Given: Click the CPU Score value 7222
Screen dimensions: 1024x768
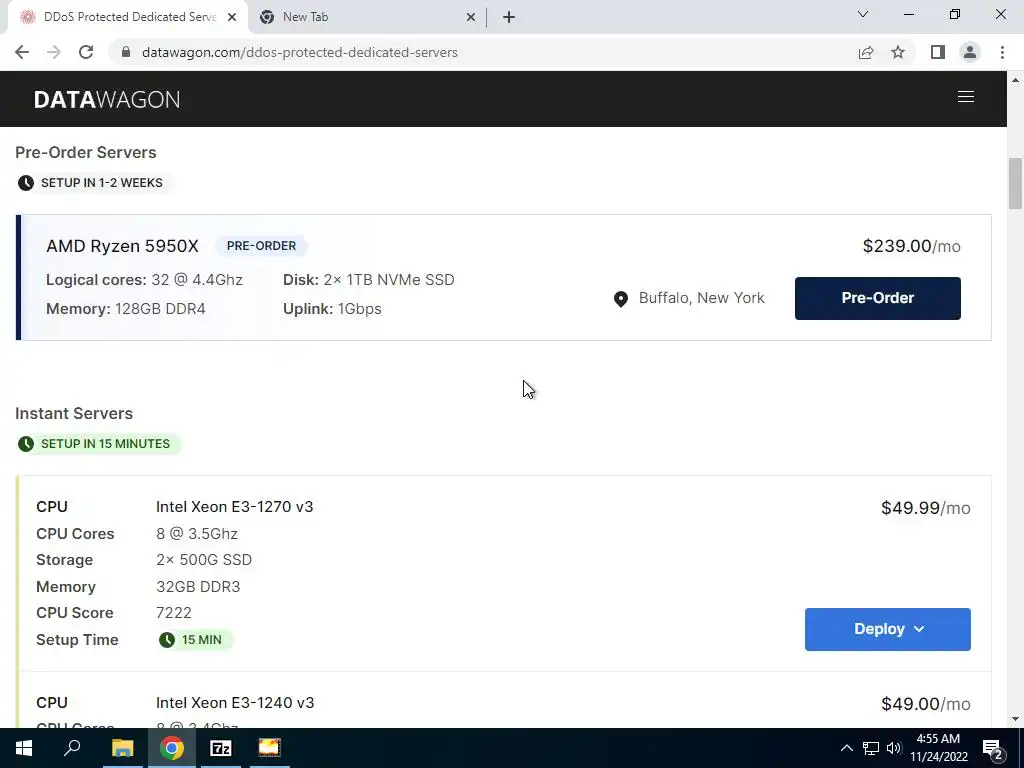Looking at the screenshot, I should (x=174, y=613).
